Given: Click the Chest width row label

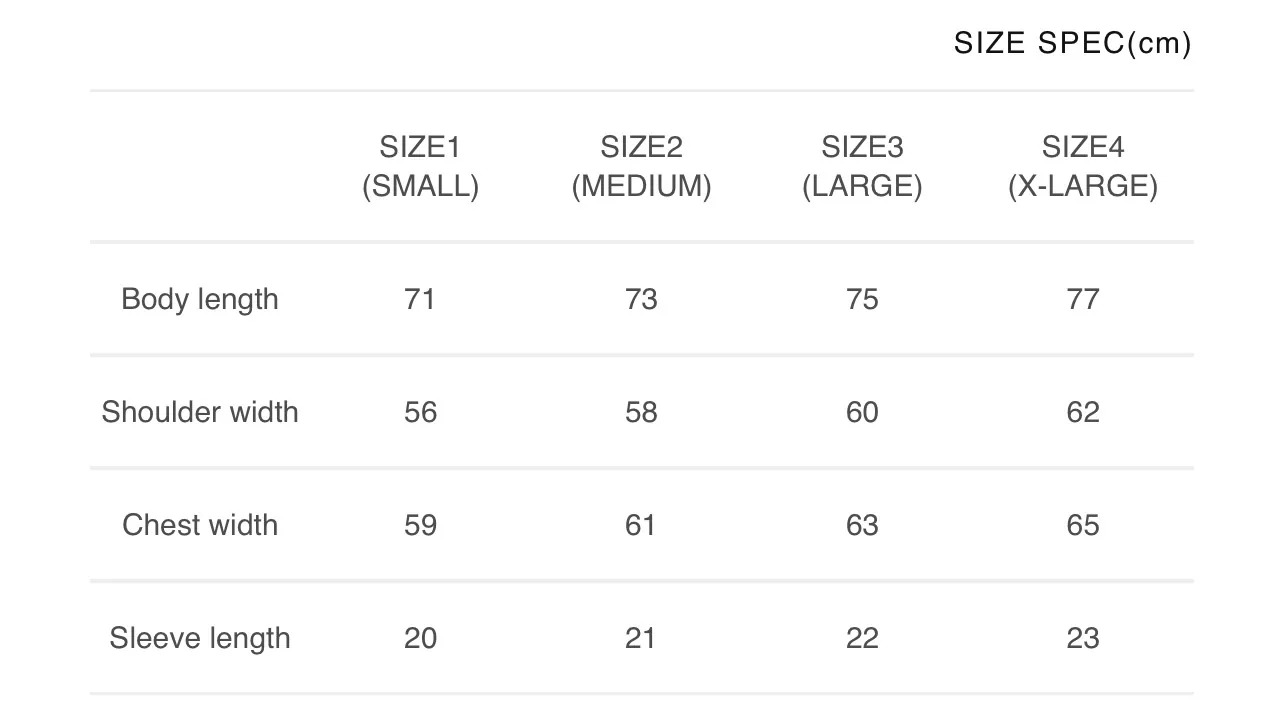Looking at the screenshot, I should point(200,525).
